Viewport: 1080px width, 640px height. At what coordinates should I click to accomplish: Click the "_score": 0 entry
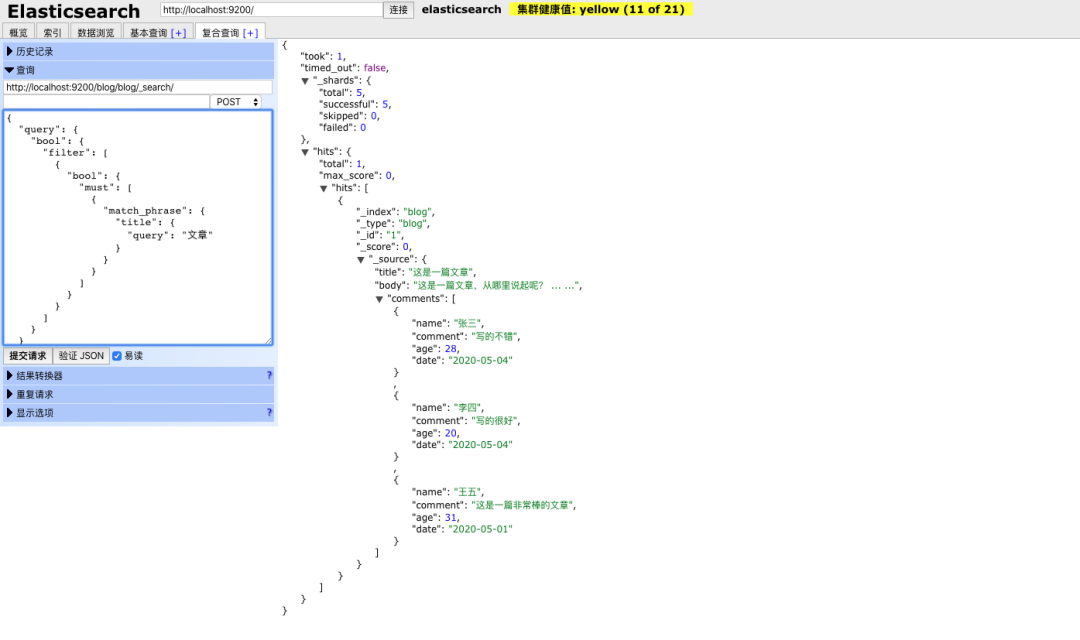(384, 247)
